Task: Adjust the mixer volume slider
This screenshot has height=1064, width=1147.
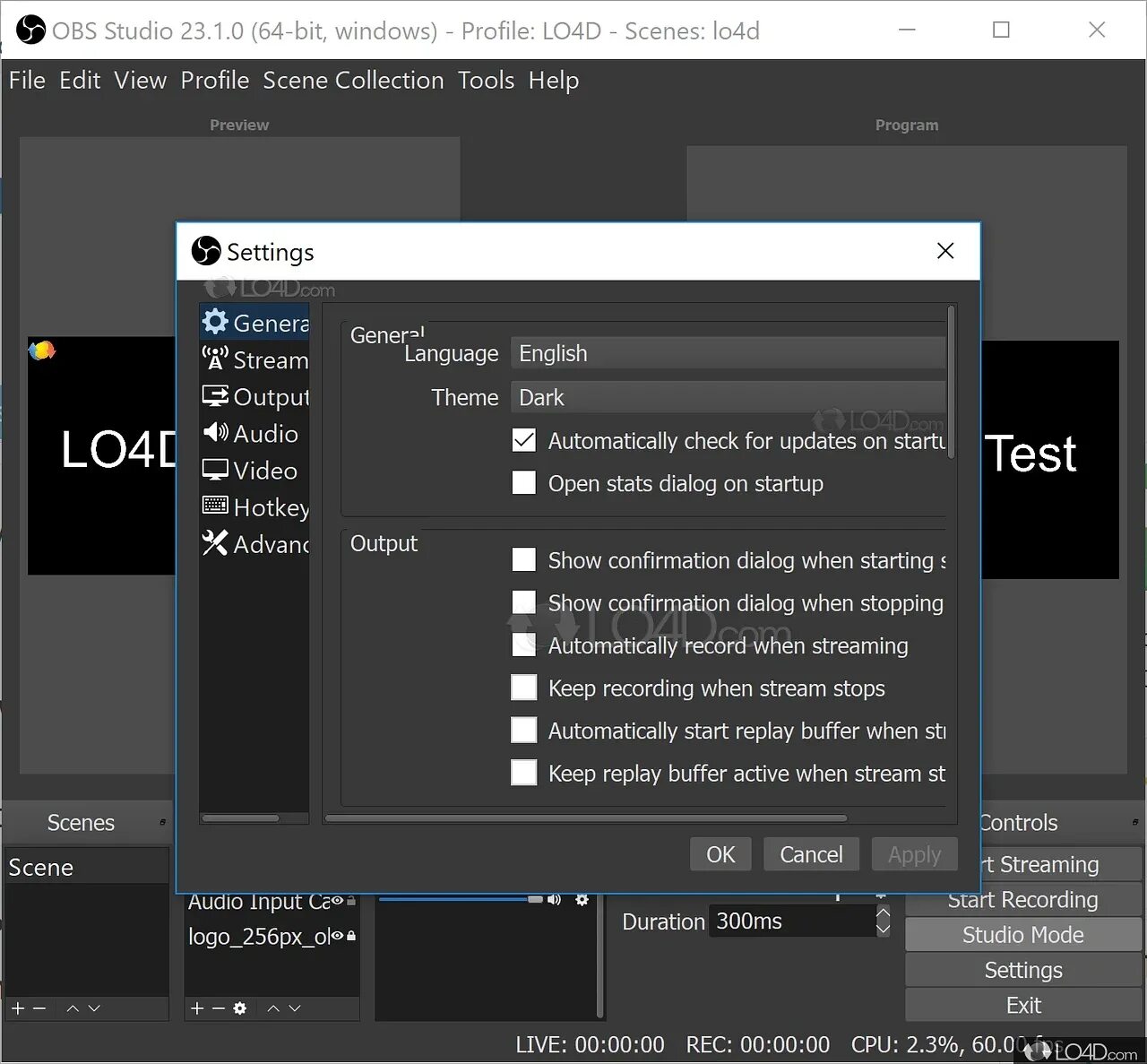Action: point(461,899)
